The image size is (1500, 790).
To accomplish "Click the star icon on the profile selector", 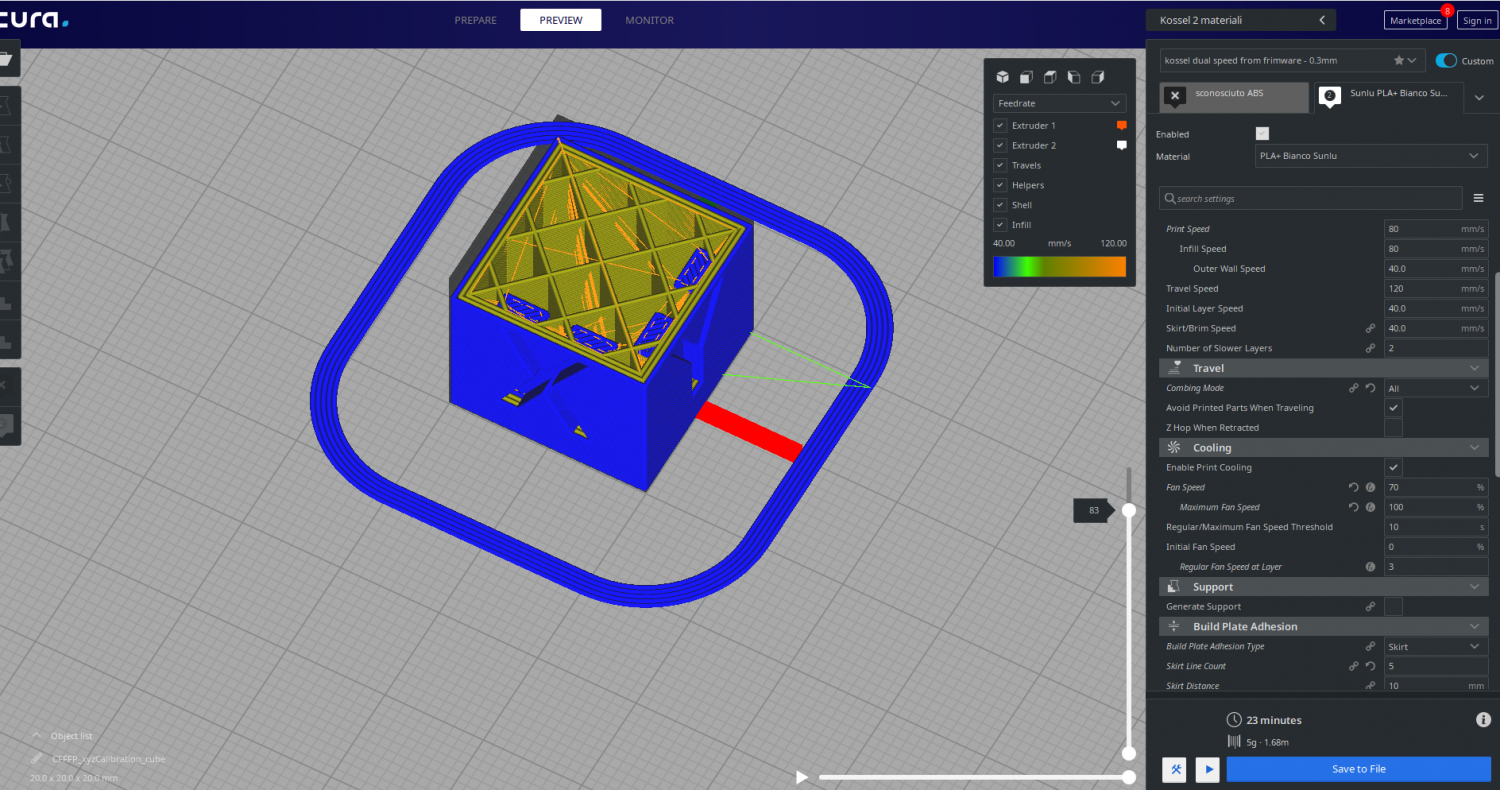I will pos(1399,60).
